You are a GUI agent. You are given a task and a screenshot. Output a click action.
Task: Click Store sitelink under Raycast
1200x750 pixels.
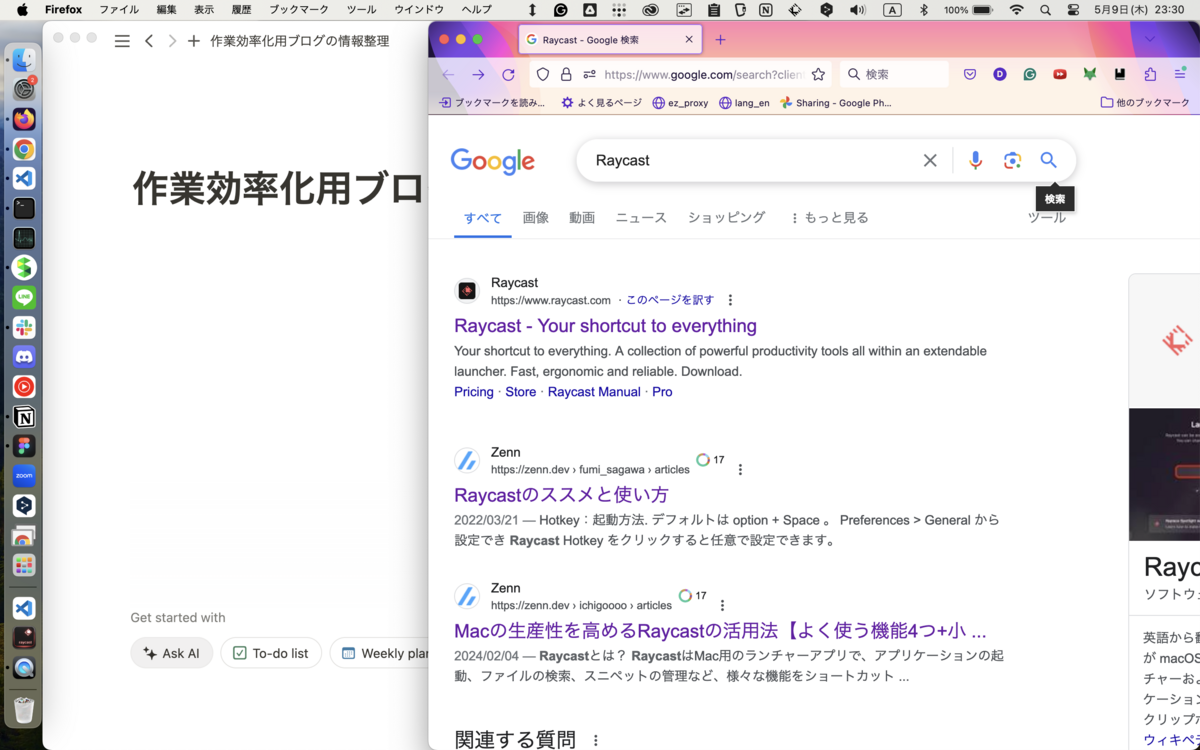[x=520, y=392]
